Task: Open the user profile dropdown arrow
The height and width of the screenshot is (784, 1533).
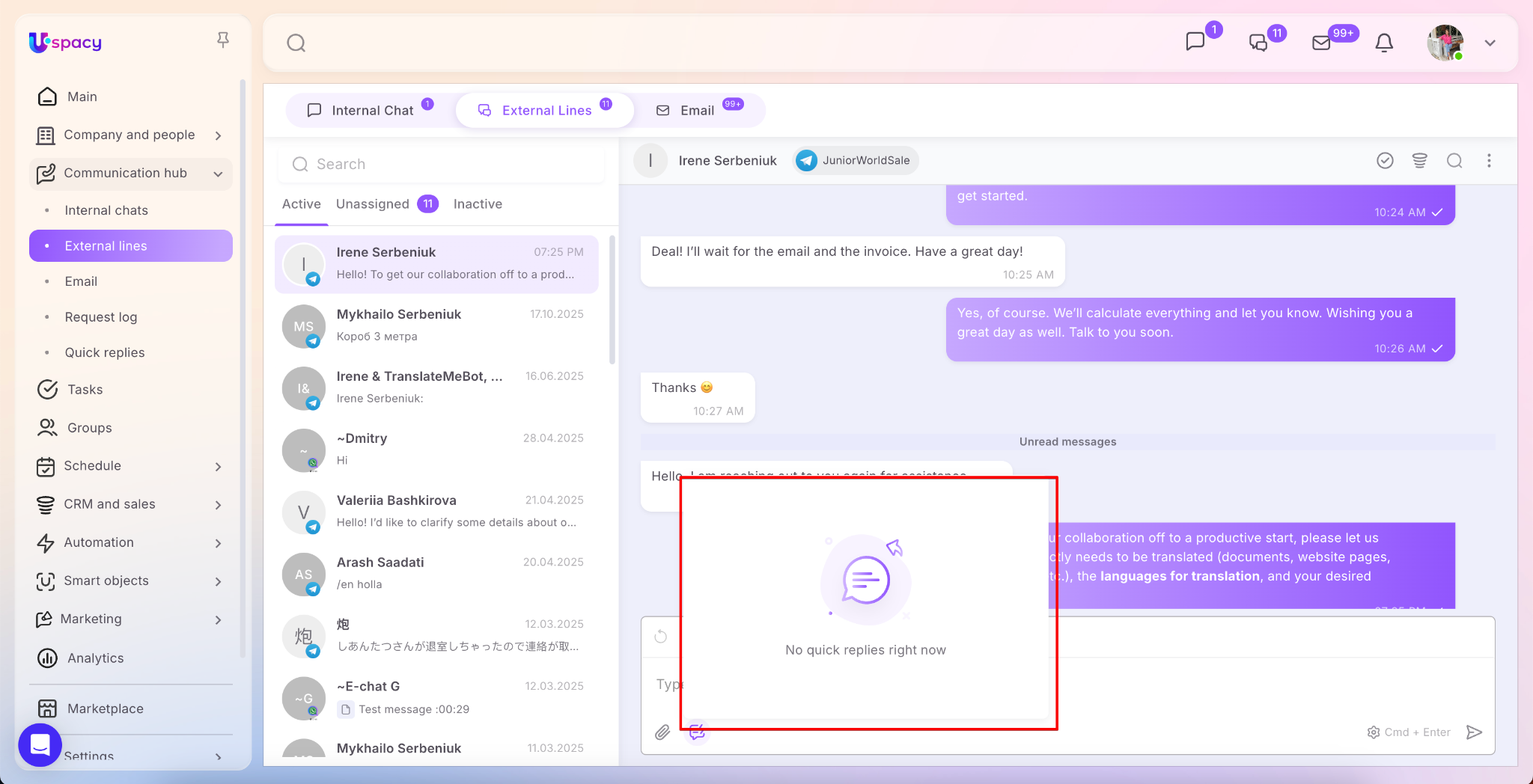Action: coord(1490,43)
